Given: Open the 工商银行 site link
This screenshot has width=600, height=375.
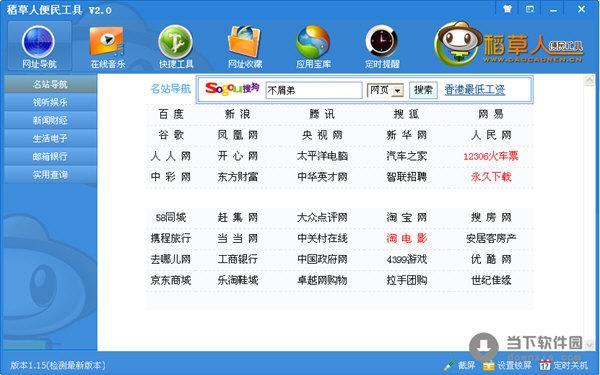Looking at the screenshot, I should [x=238, y=259].
